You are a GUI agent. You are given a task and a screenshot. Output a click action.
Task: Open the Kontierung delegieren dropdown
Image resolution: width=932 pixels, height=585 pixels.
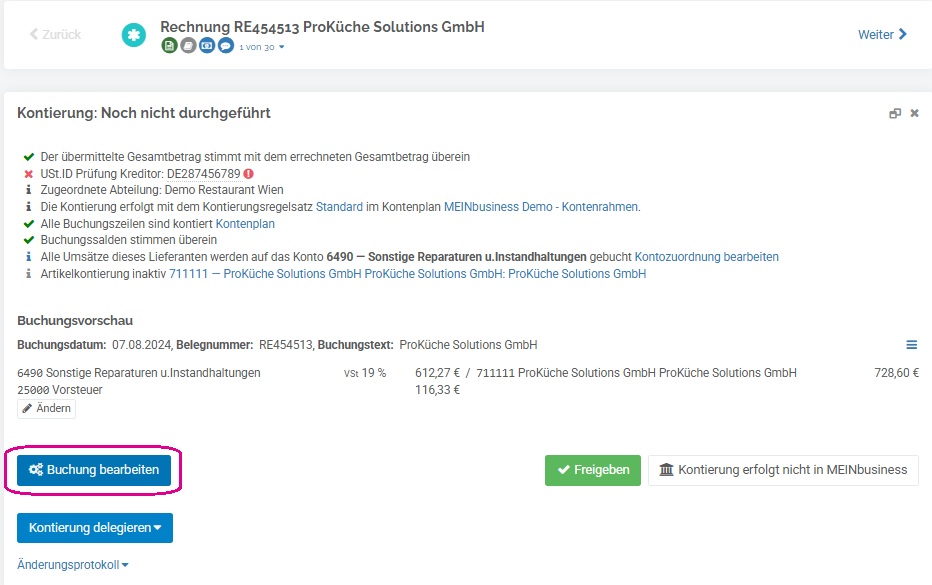[x=95, y=528]
